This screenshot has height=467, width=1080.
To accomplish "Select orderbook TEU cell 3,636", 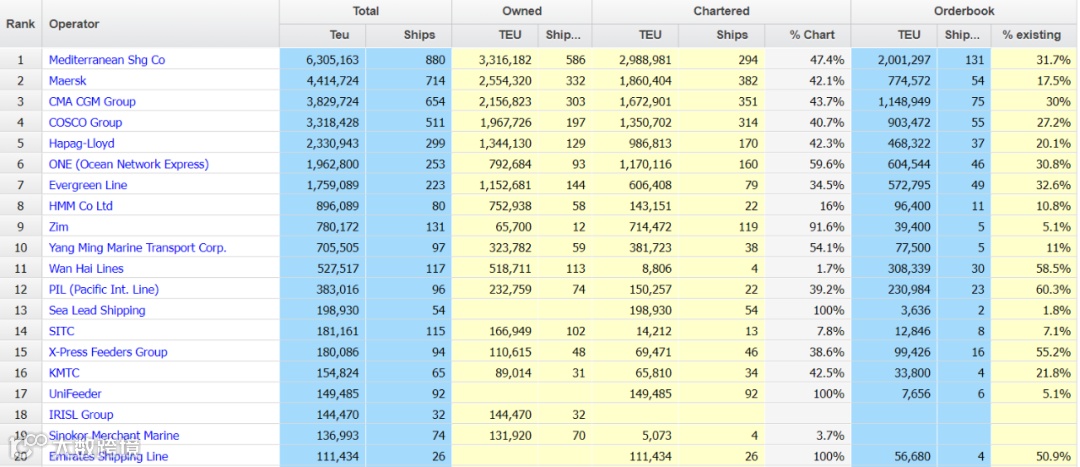I will [x=894, y=310].
